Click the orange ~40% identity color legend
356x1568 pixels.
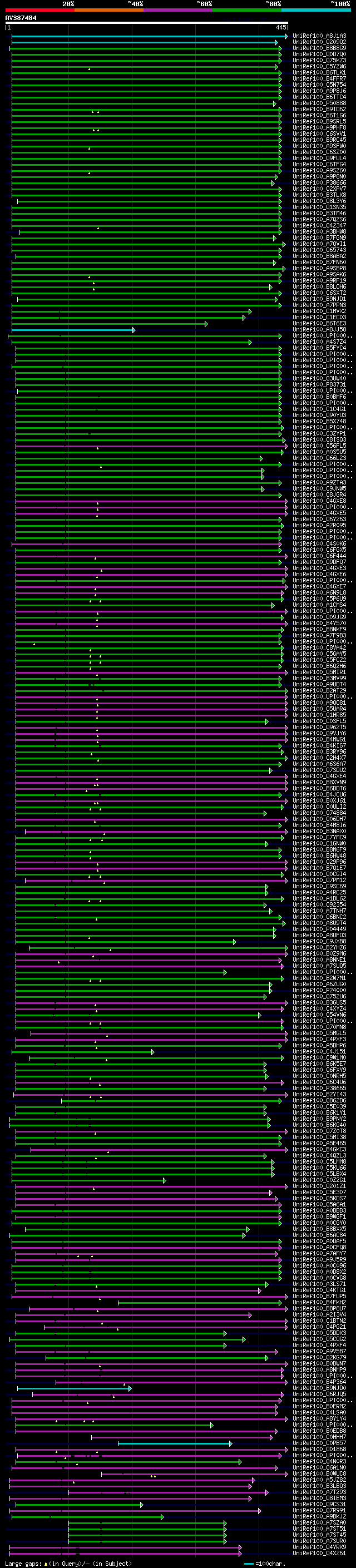click(x=109, y=10)
